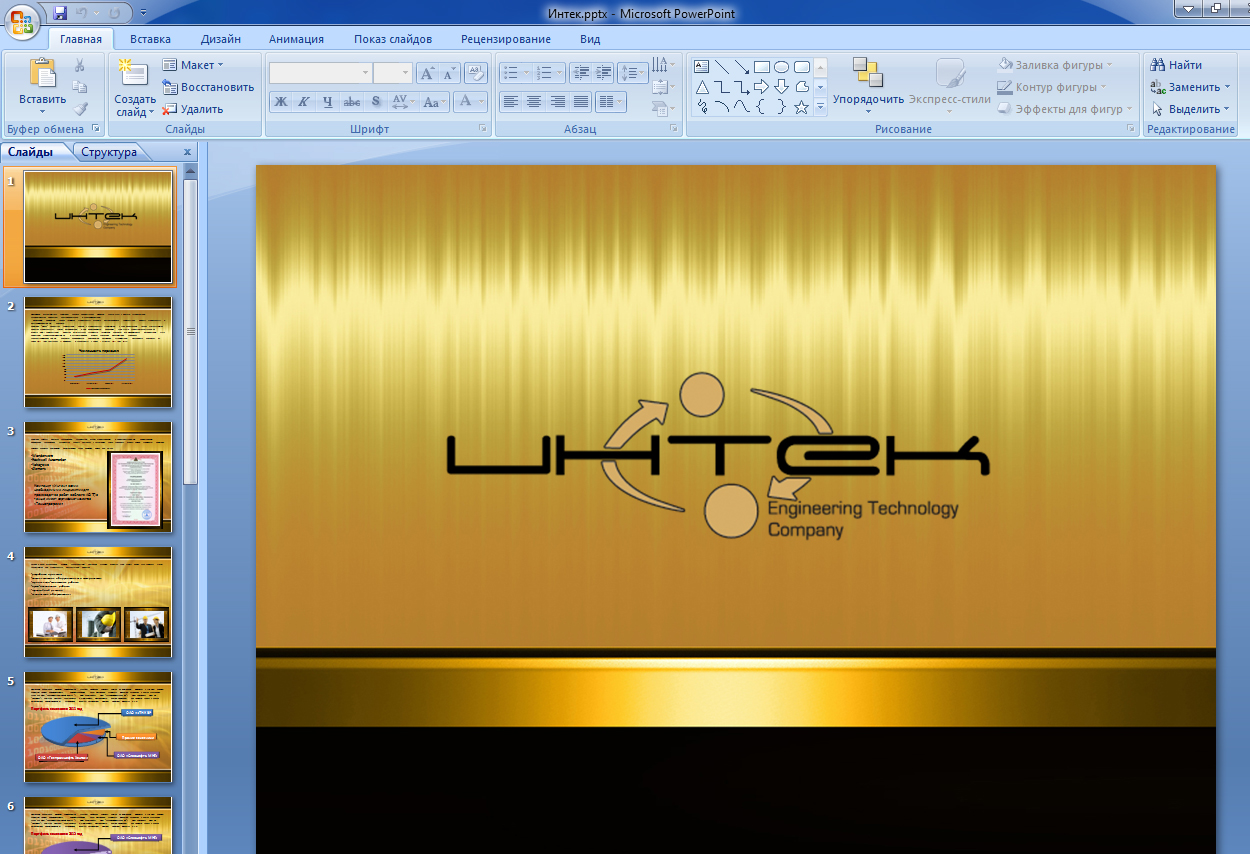Image resolution: width=1250 pixels, height=854 pixels.
Task: Open the font name dropdown
Action: (x=364, y=73)
